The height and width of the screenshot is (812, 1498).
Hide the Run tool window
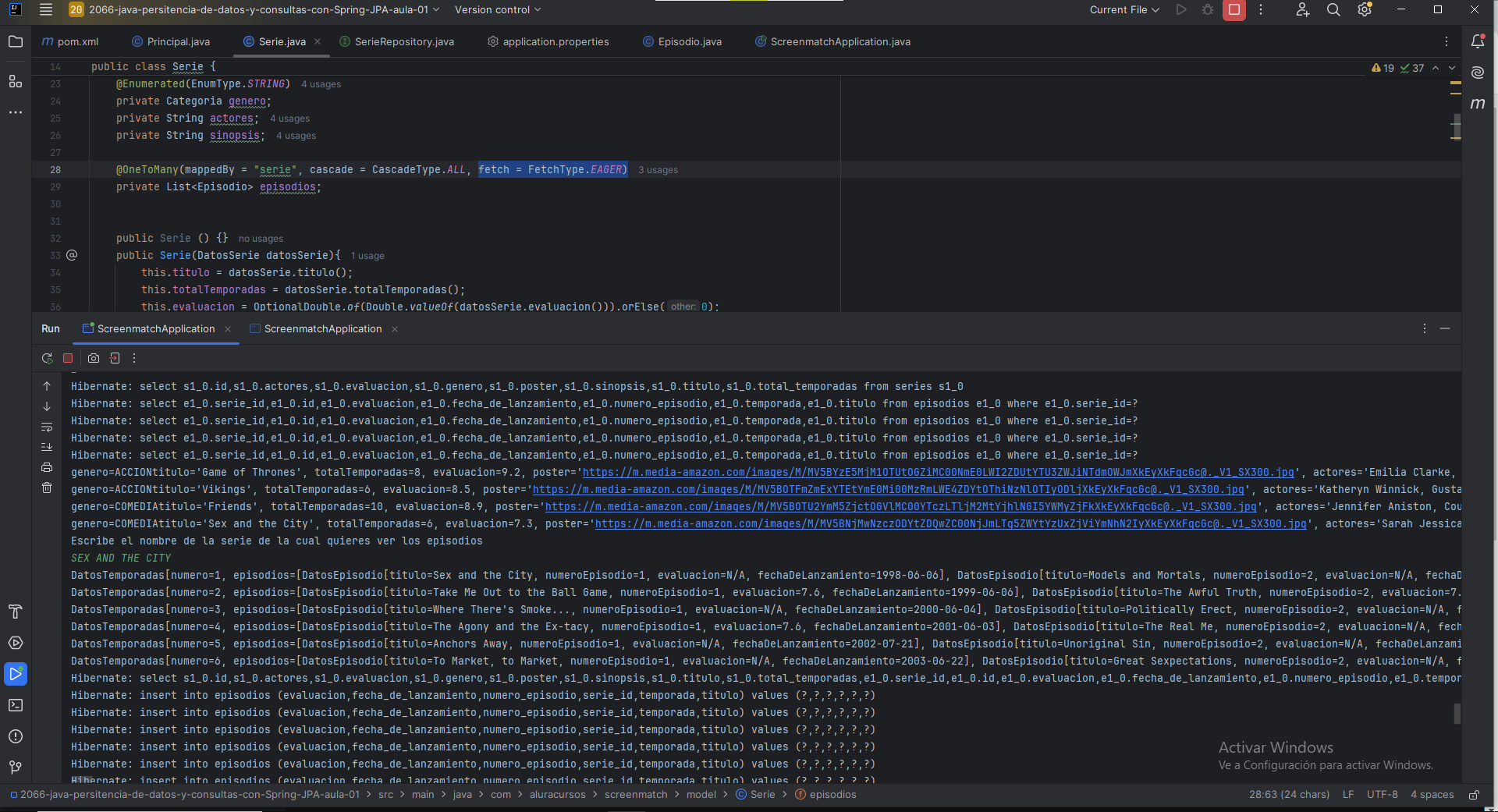[x=1445, y=328]
